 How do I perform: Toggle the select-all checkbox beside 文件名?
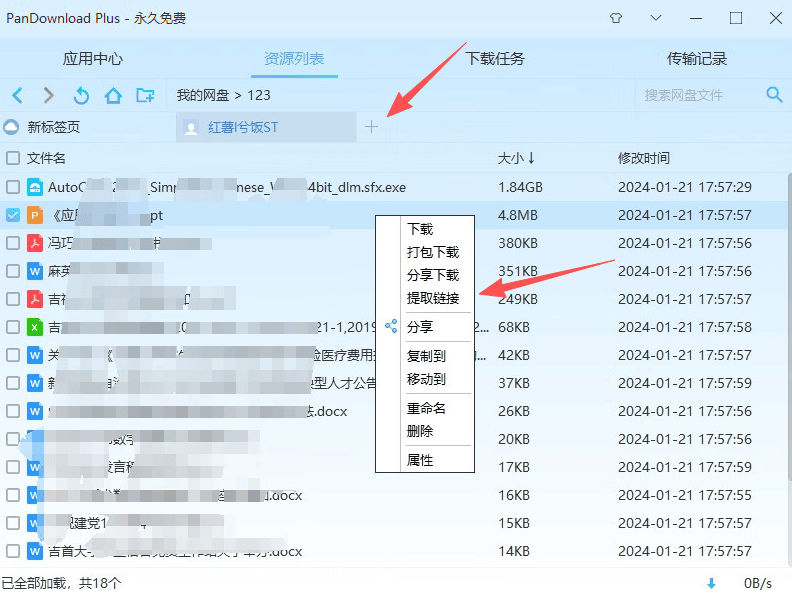[x=13, y=158]
